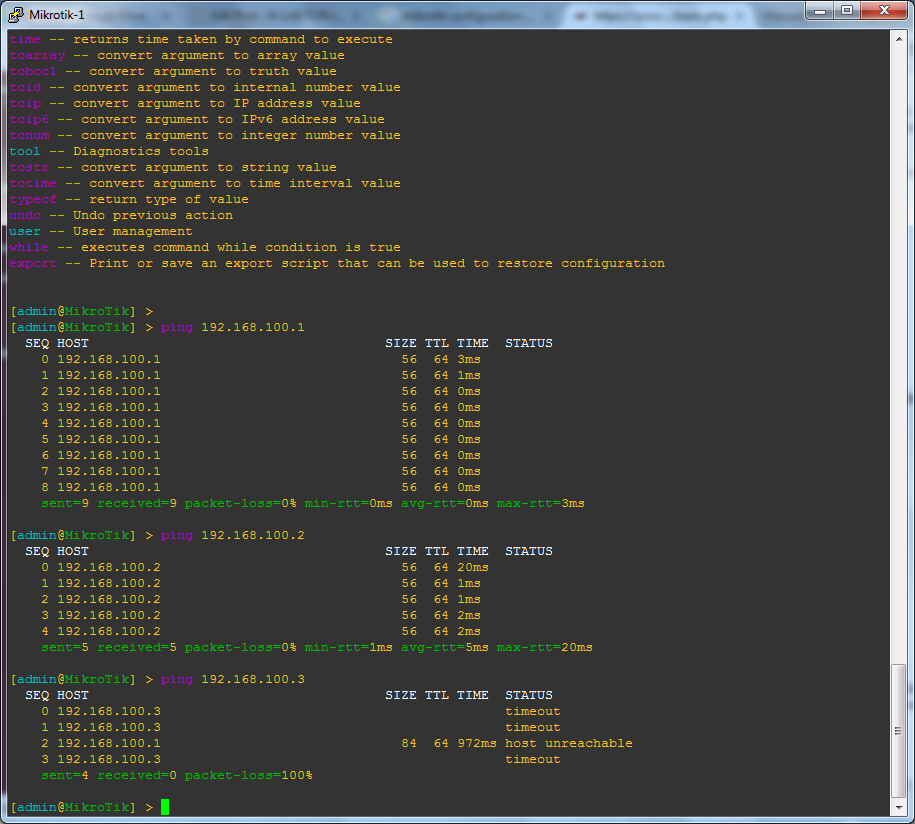Close the Mikrotik-1 terminal window
The width and height of the screenshot is (915, 824).
(885, 11)
